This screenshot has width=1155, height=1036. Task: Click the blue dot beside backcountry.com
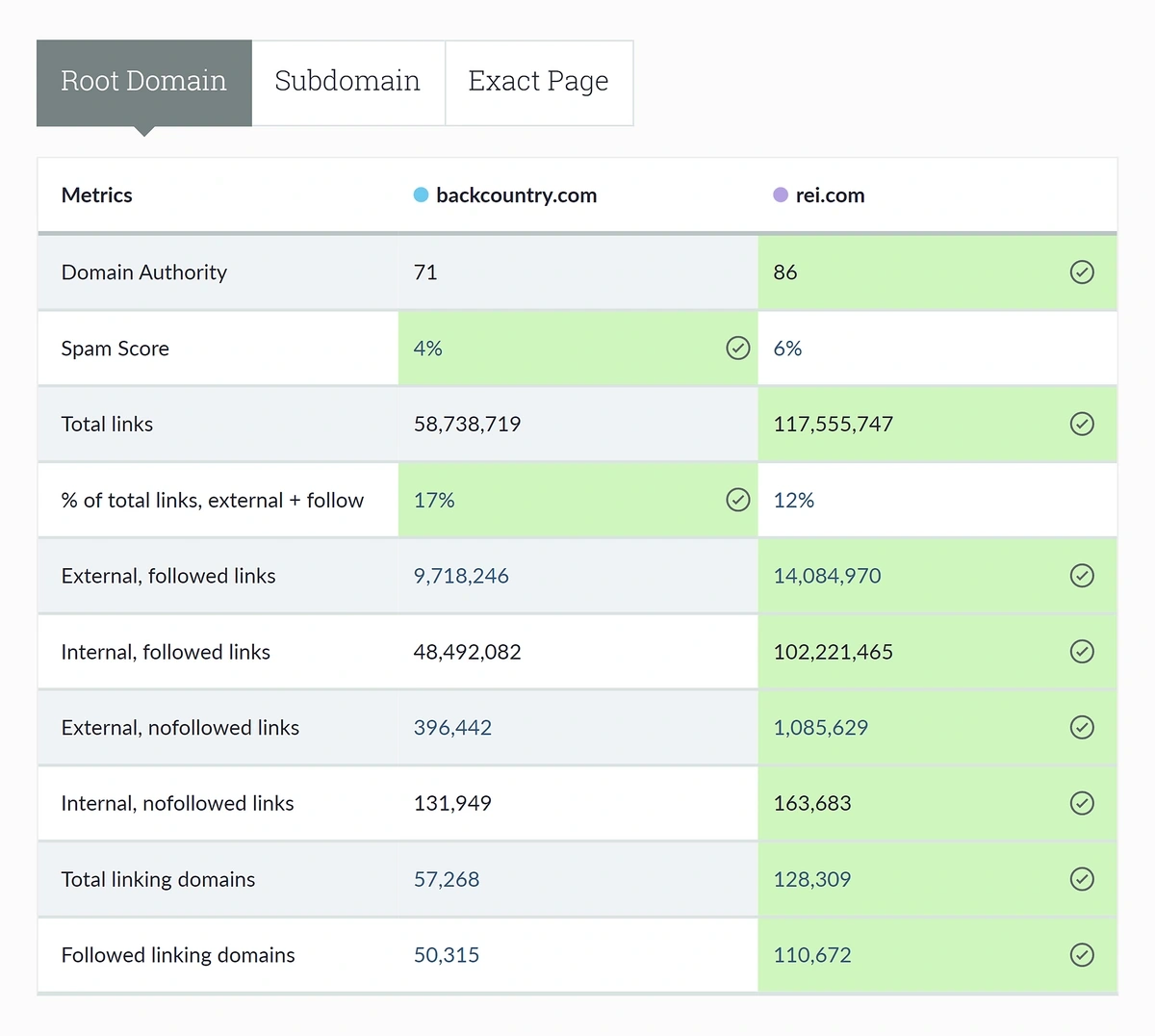pos(421,195)
